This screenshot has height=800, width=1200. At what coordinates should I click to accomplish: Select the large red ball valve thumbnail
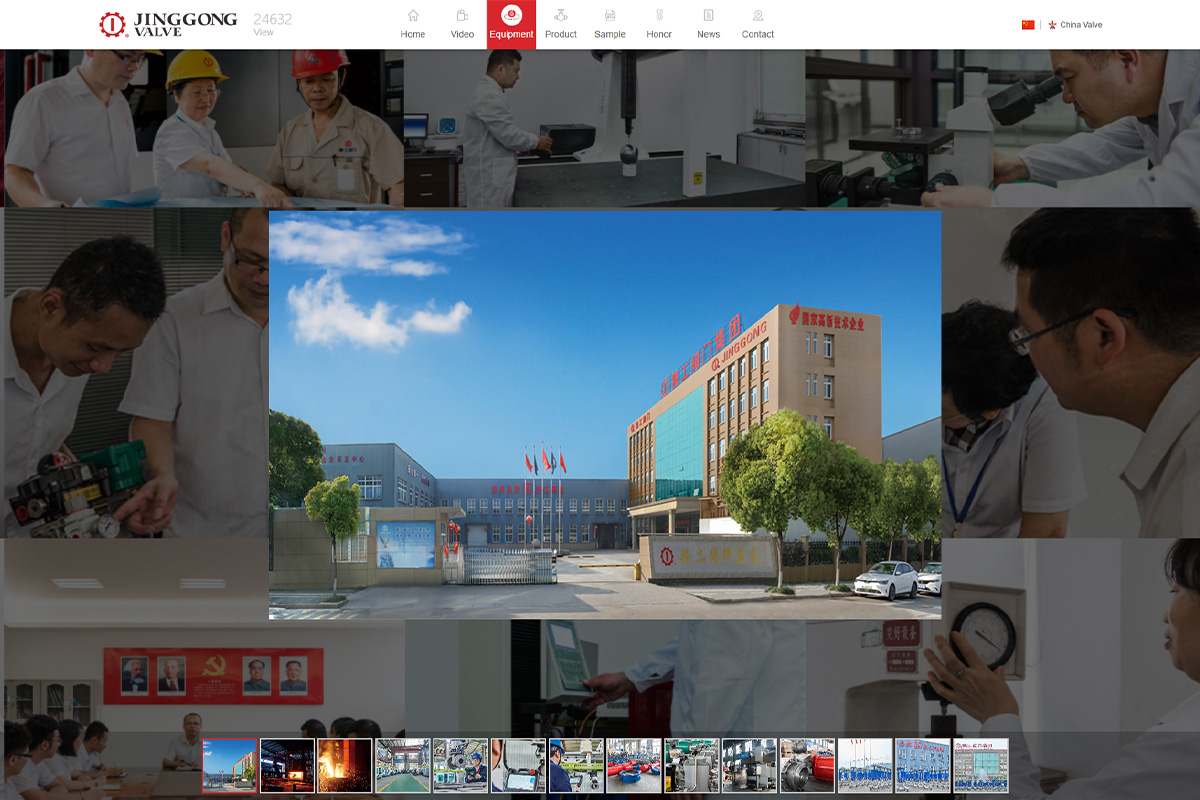(807, 766)
